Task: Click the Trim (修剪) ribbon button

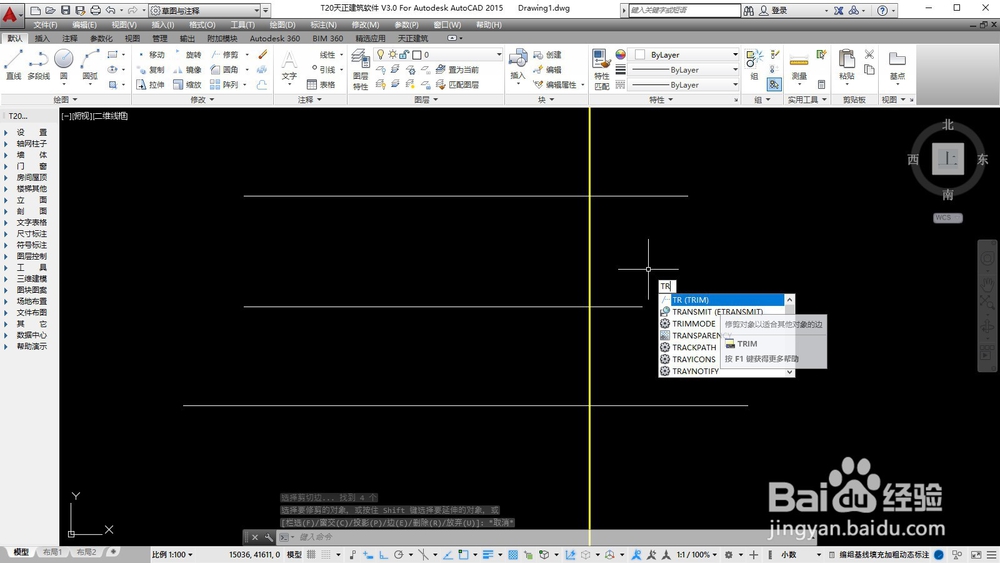Action: pyautogui.click(x=224, y=55)
